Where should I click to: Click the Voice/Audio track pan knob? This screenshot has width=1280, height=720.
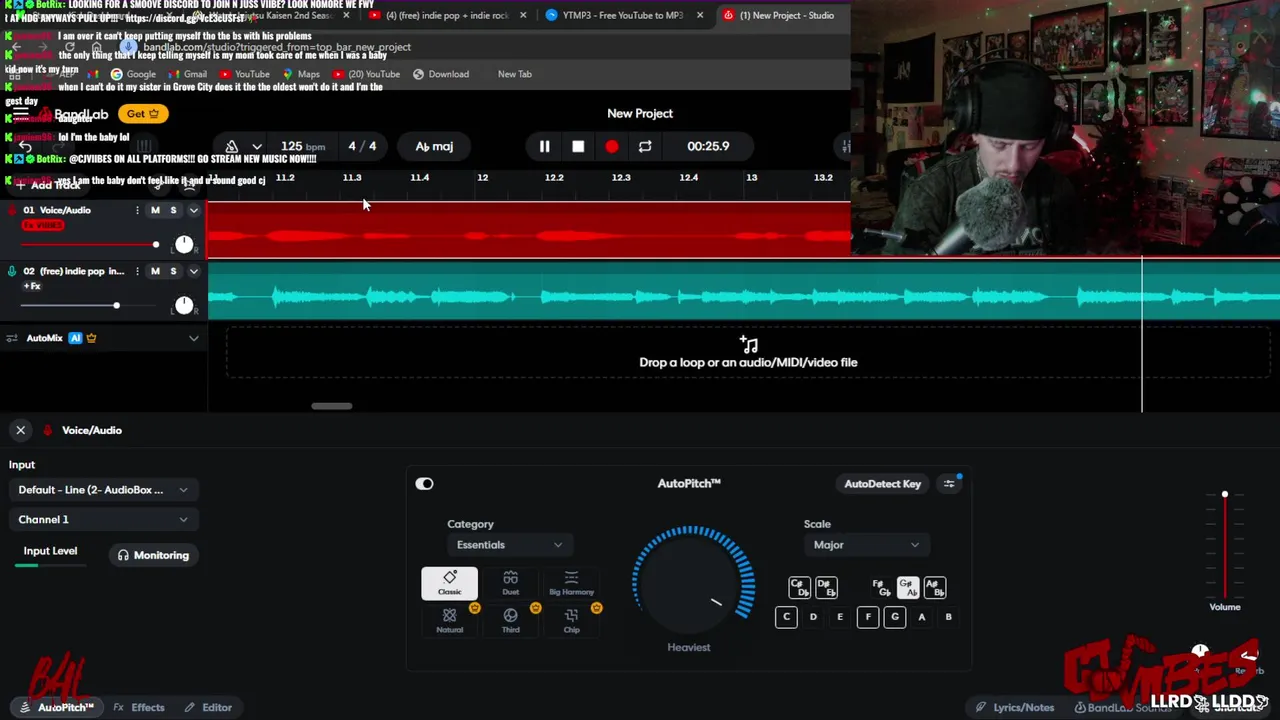pyautogui.click(x=184, y=244)
